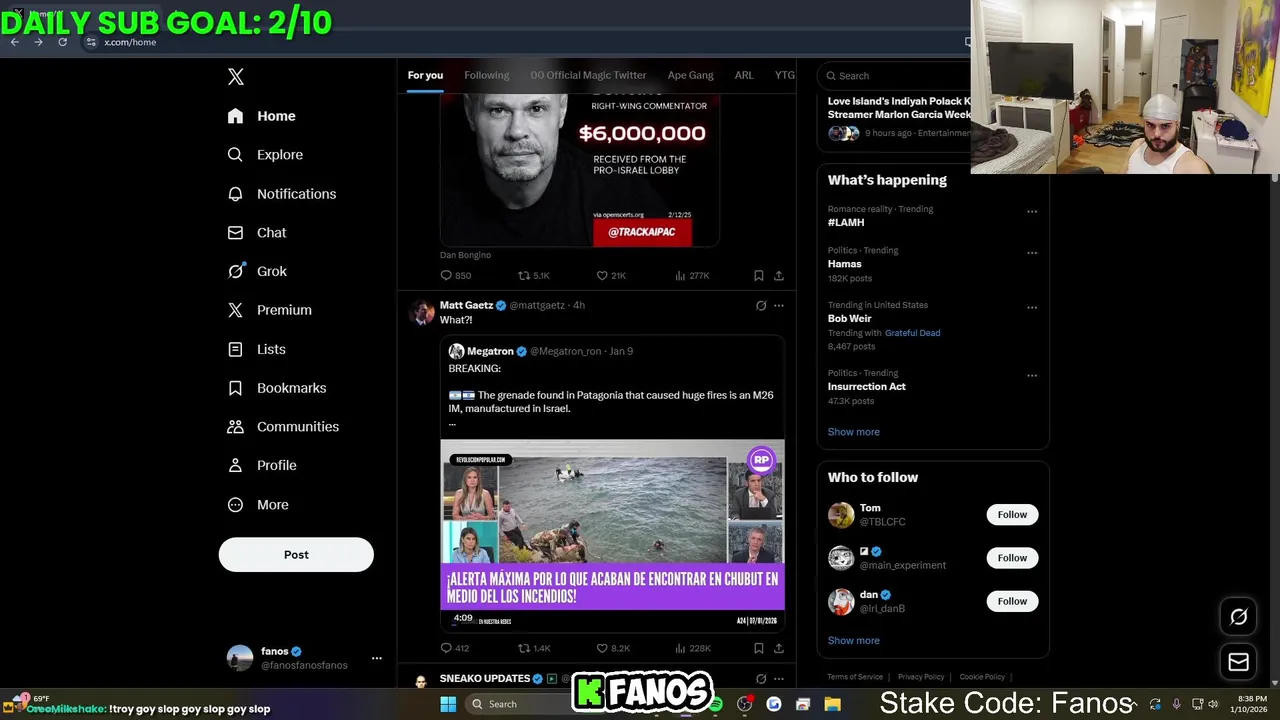Open account menu next to fanos
The width and height of the screenshot is (1280, 720).
click(376, 658)
